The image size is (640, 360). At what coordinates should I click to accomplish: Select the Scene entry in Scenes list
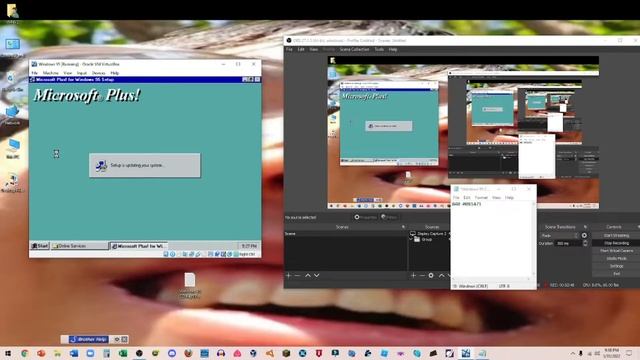[345, 233]
